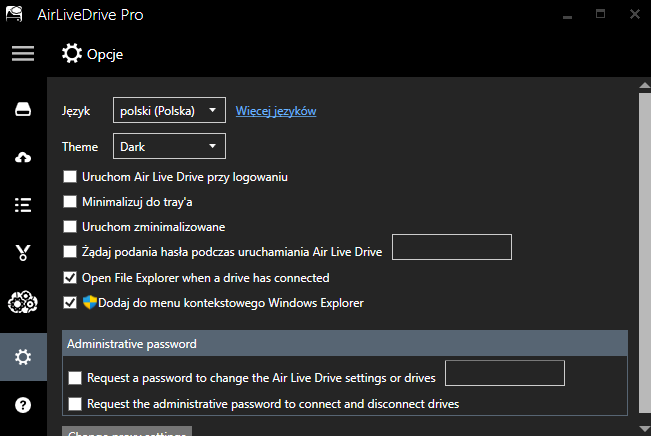
Task: Click the Windows shield UAC icon
Action: [89, 303]
